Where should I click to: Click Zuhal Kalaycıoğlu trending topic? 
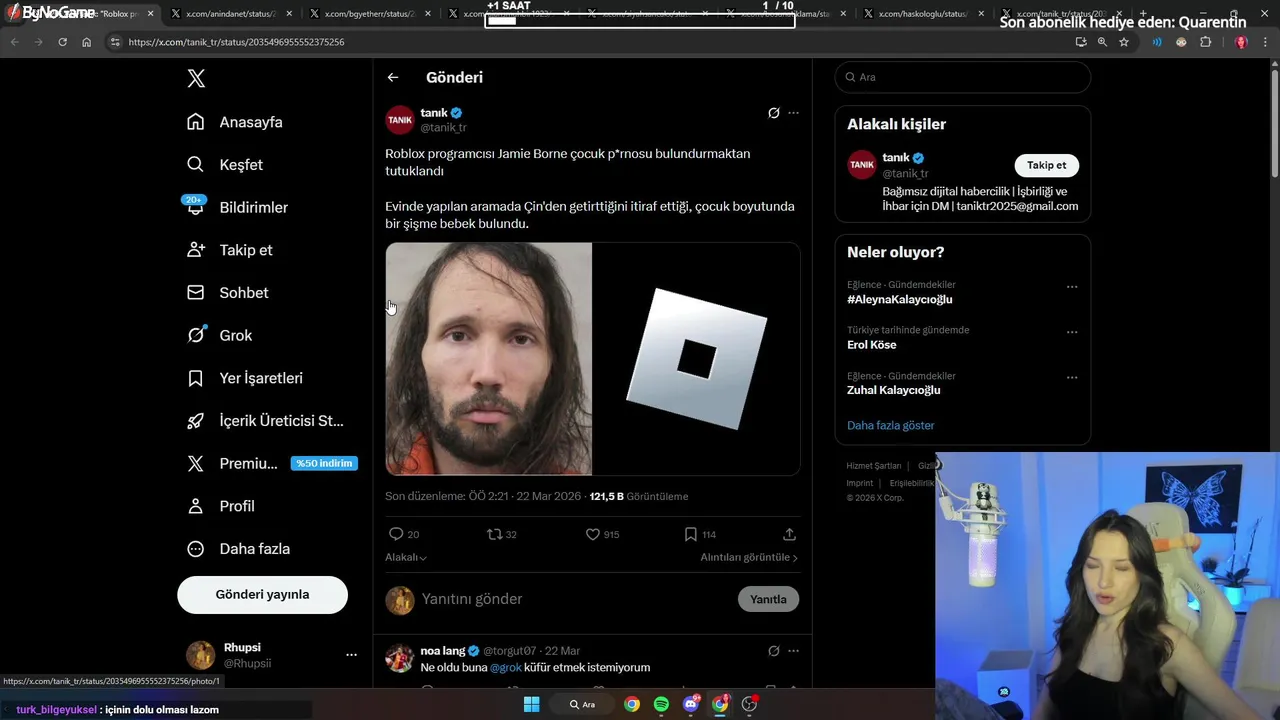[893, 390]
